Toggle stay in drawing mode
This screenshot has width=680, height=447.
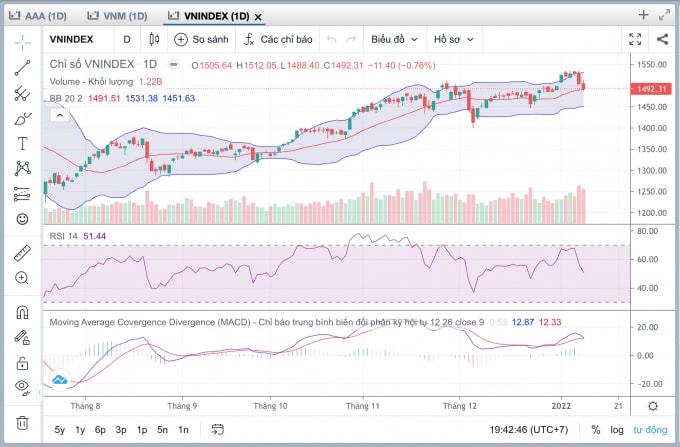coord(22,337)
